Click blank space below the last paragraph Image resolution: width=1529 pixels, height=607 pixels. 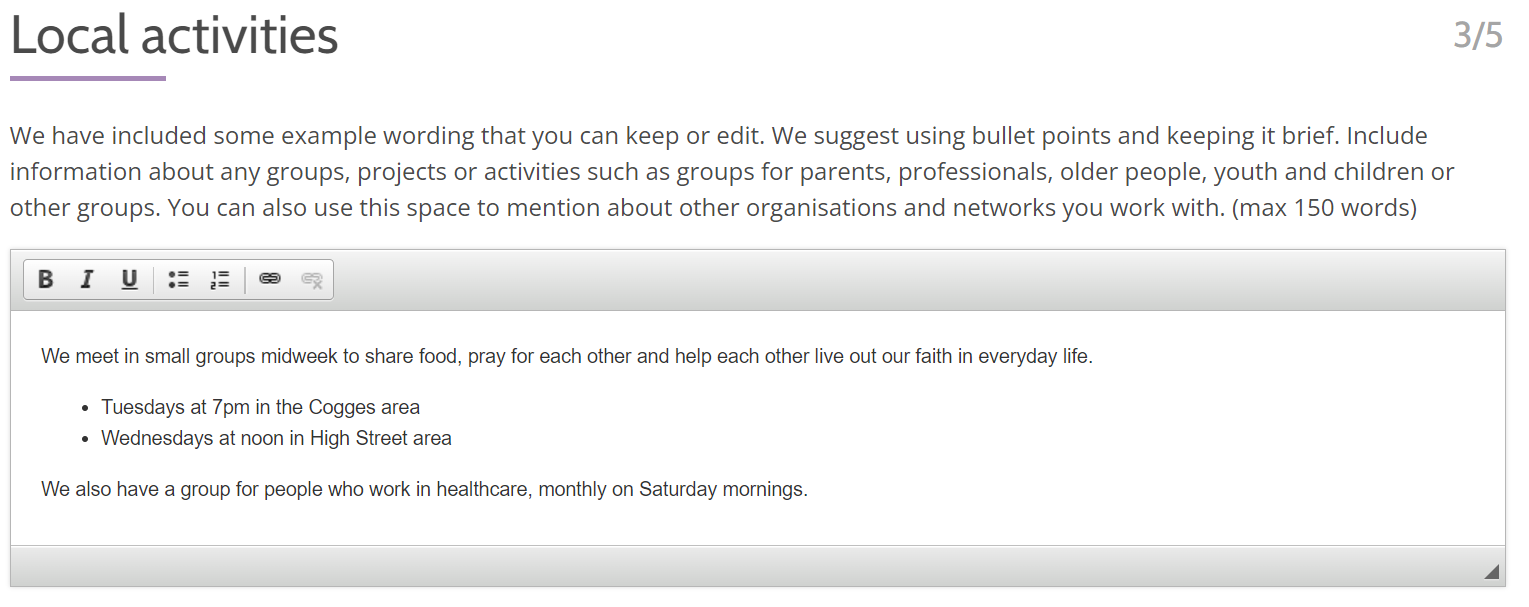tap(757, 525)
